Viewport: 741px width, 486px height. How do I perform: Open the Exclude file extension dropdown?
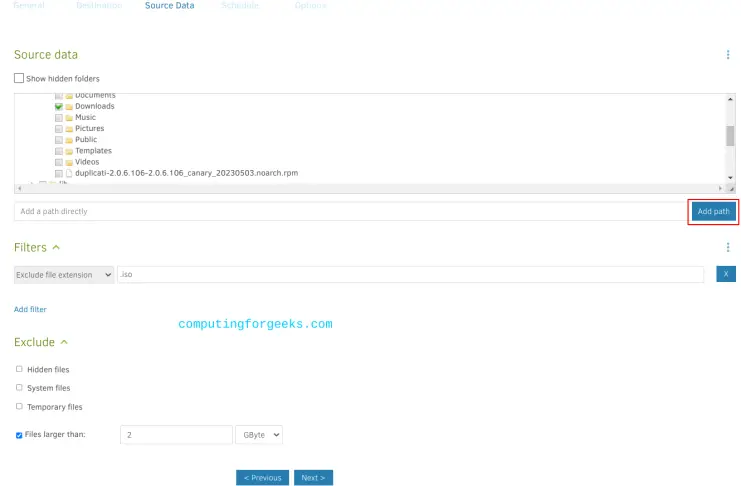[64, 274]
